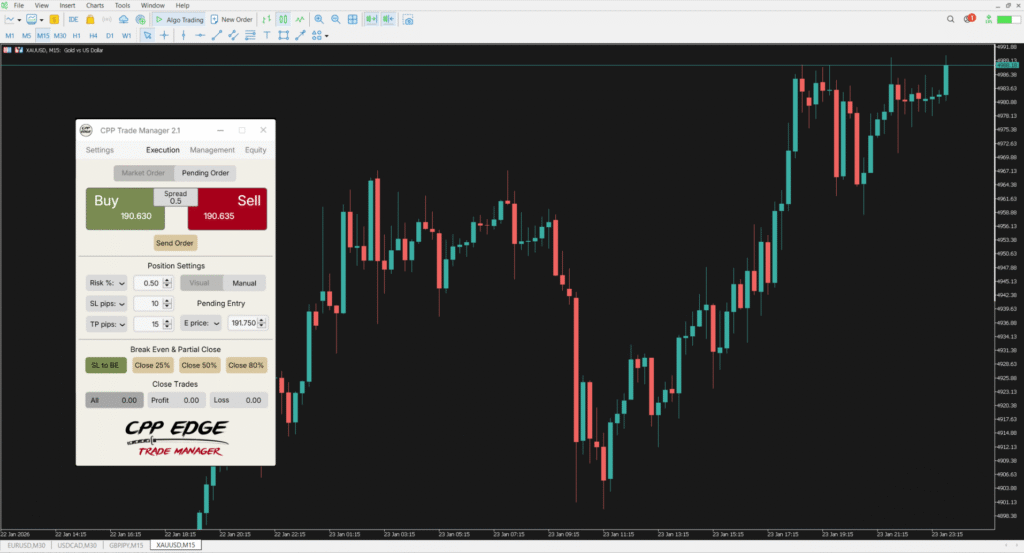
Task: Switch to GBPJPY,M15 chart tab
Action: 126,545
